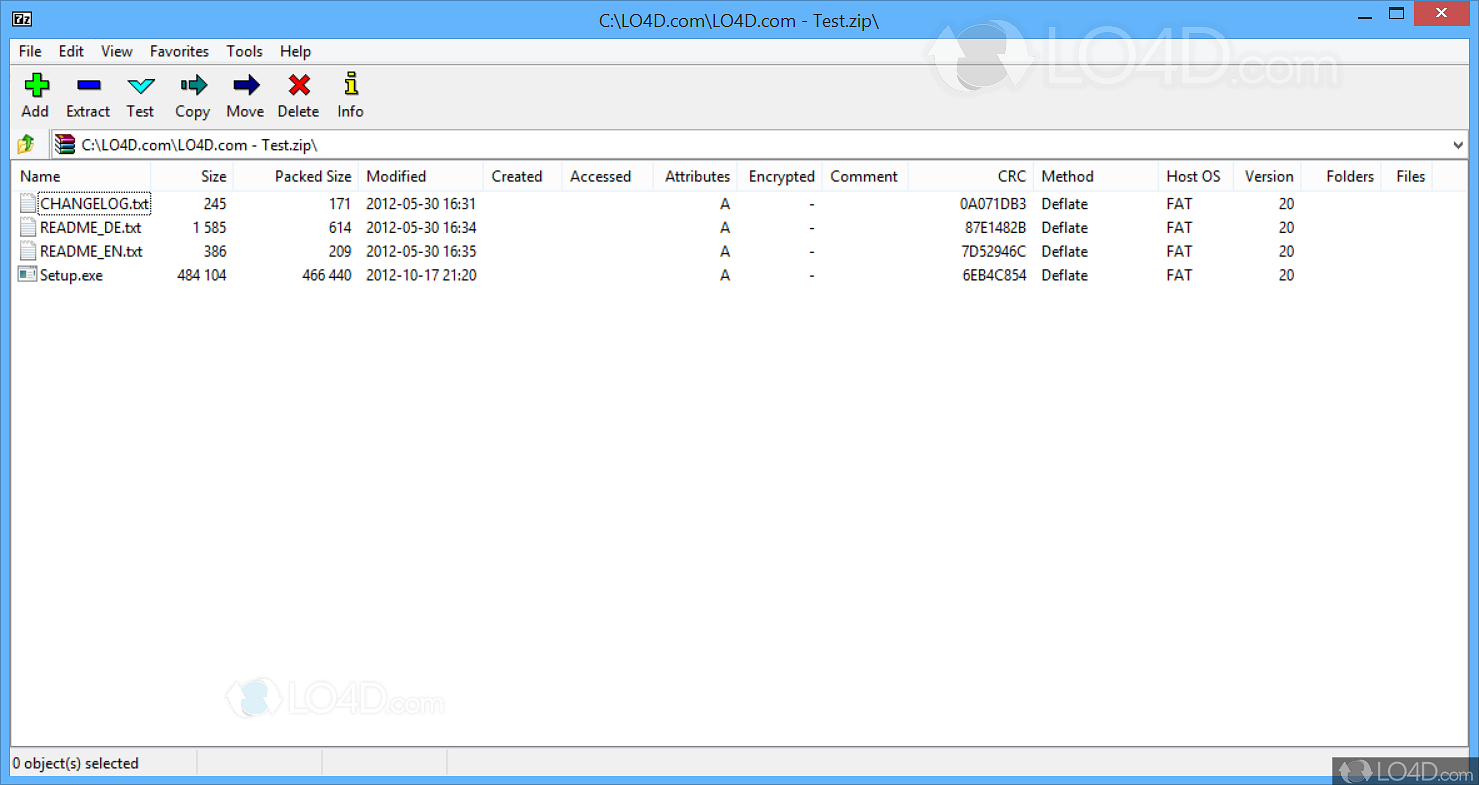
Task: Expand the address path dropdown arrow
Action: (1458, 146)
